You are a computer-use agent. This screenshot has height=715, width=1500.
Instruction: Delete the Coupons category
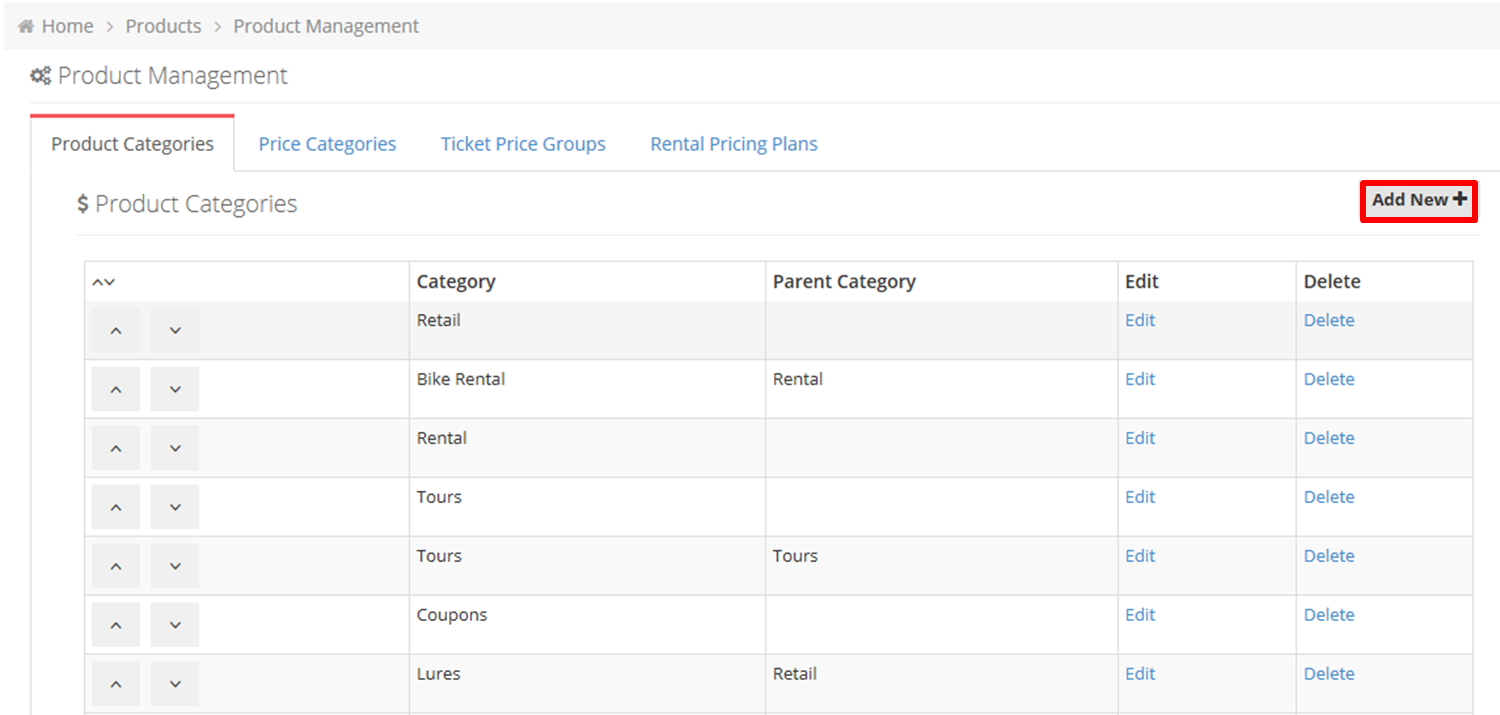click(x=1329, y=615)
